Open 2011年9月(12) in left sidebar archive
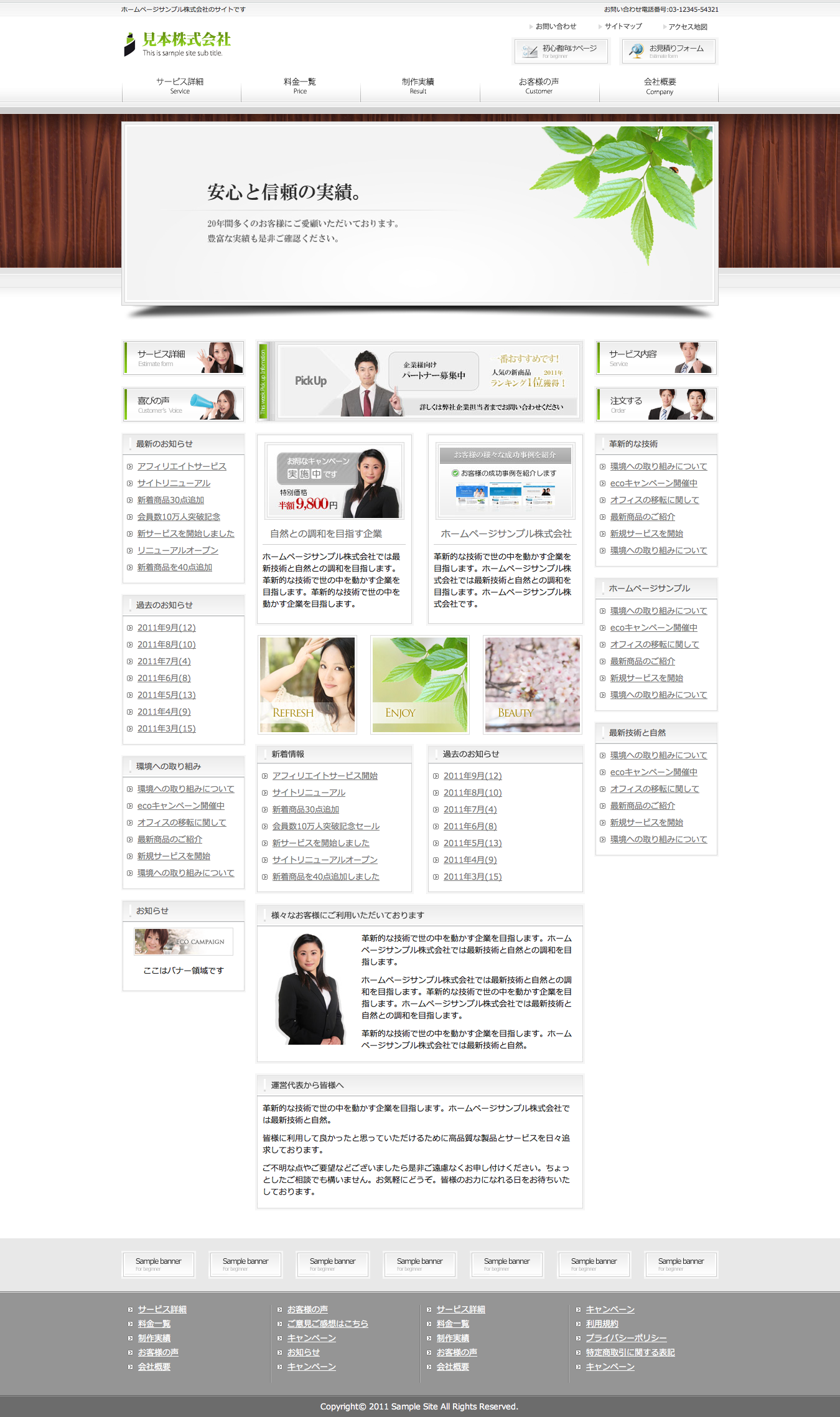Viewport: 840px width, 1417px height. tap(166, 628)
